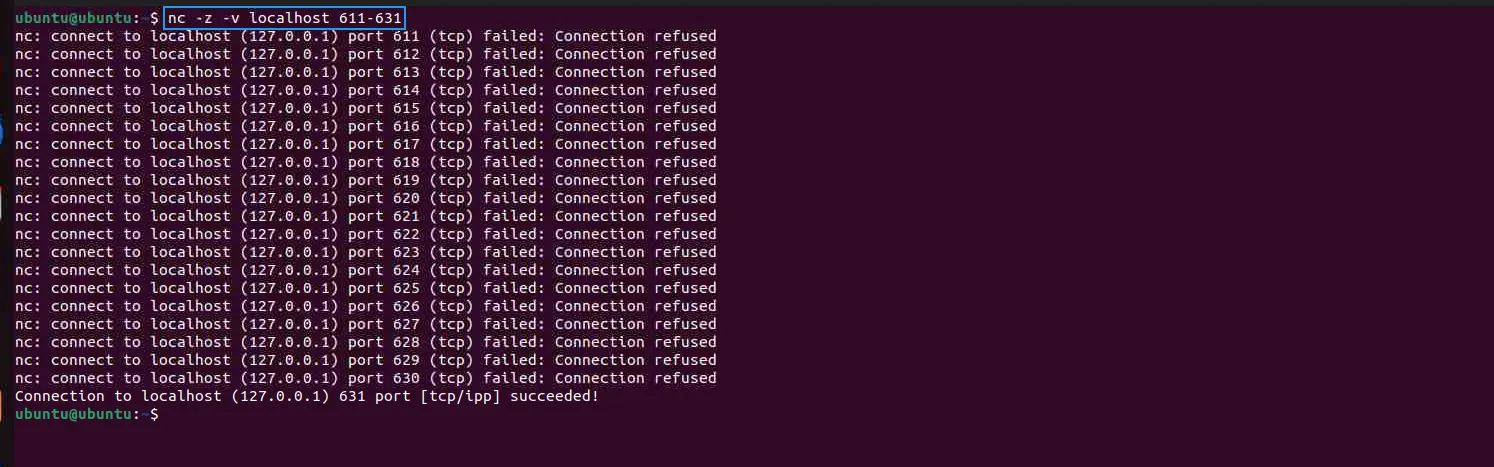Click the port 620 connection refused line
This screenshot has width=1494, height=467.
(366, 198)
